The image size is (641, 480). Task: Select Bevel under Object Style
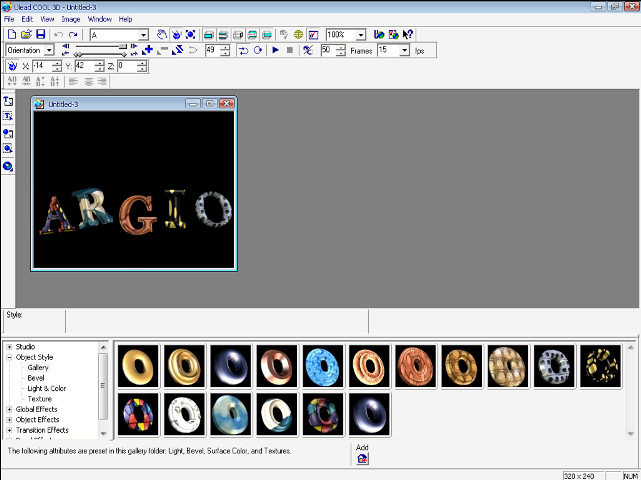tap(36, 378)
